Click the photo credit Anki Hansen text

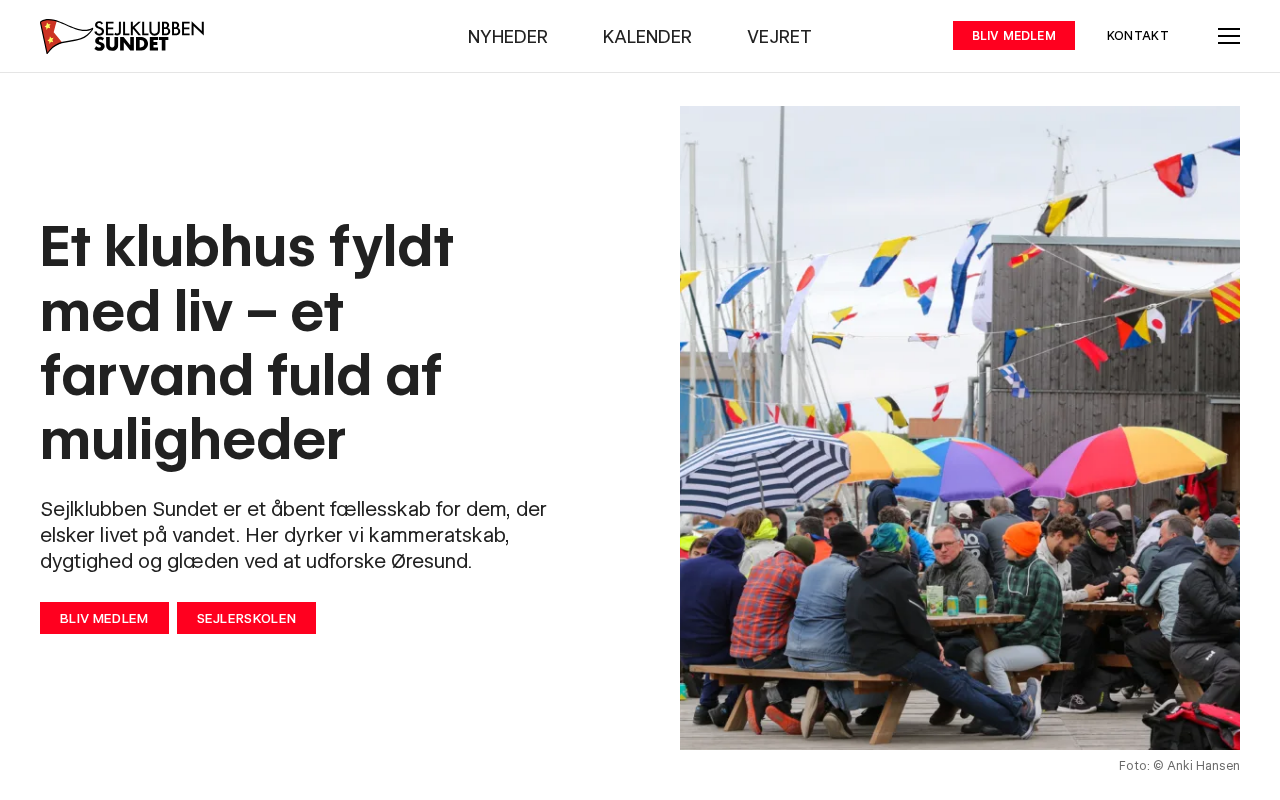(1179, 766)
